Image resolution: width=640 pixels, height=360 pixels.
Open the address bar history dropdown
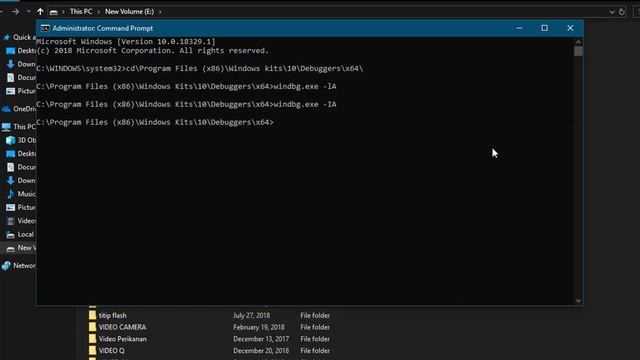(612, 12)
